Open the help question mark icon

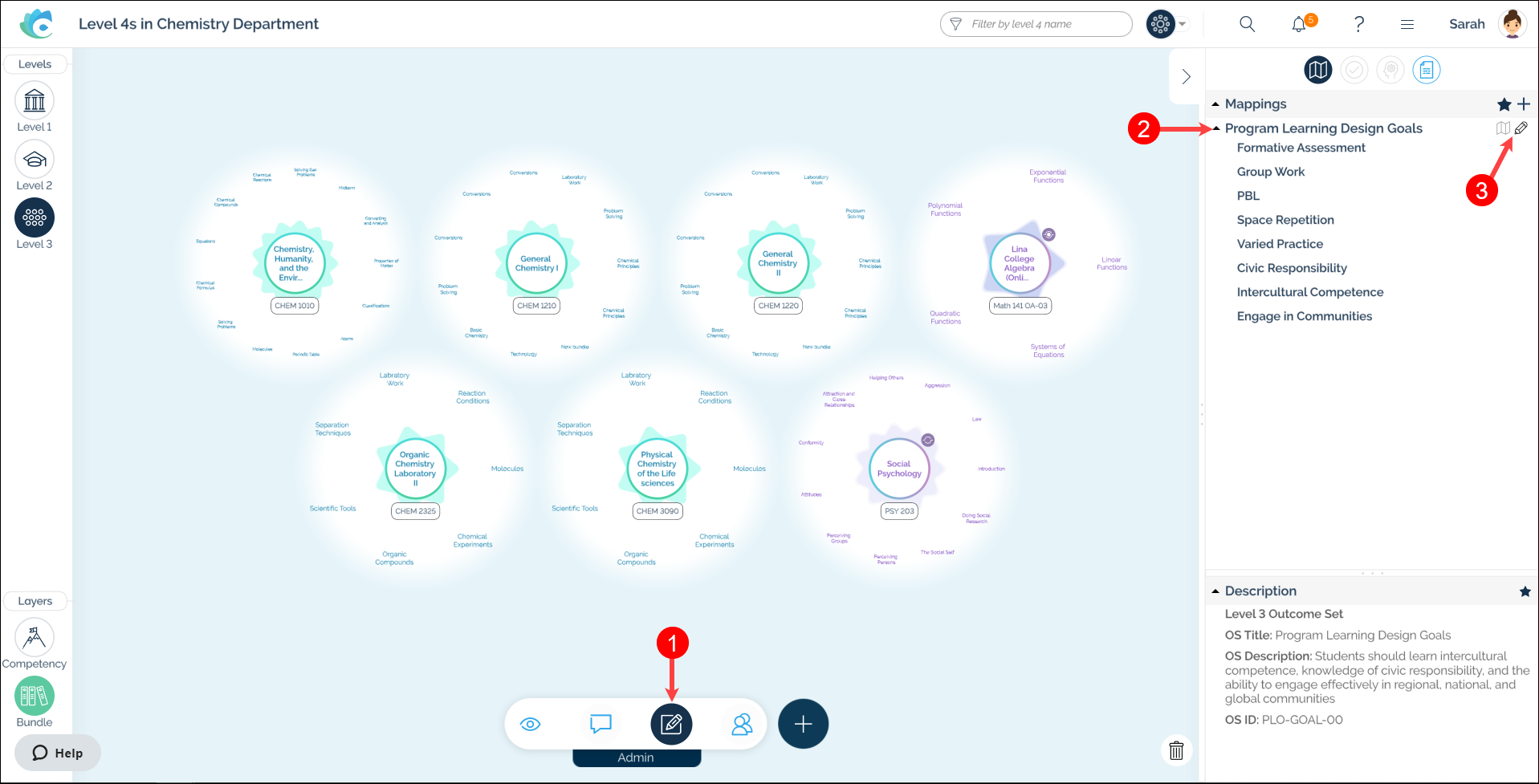pos(1358,24)
